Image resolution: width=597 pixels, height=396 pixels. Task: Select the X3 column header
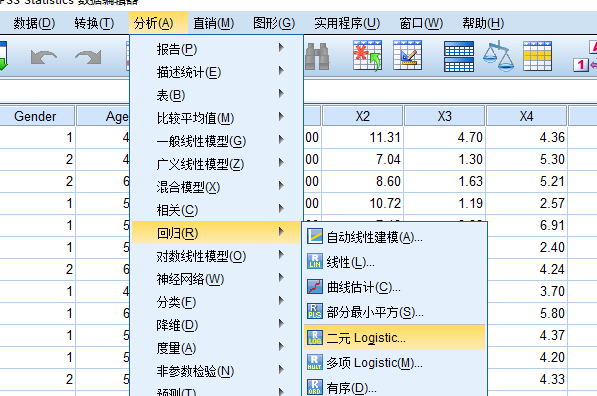coord(444,116)
